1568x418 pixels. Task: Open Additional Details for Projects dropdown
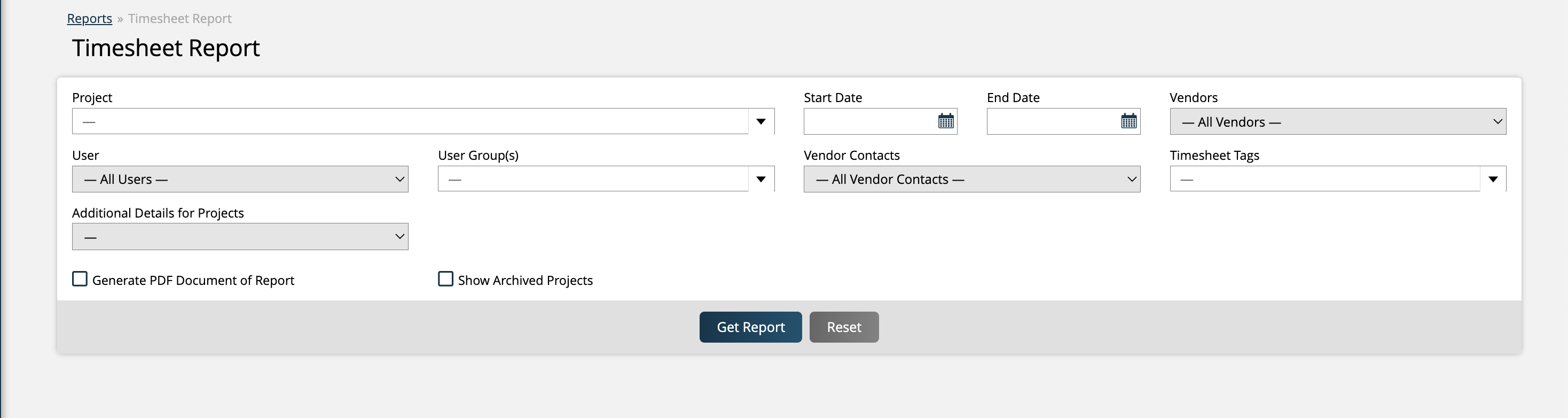tap(240, 236)
